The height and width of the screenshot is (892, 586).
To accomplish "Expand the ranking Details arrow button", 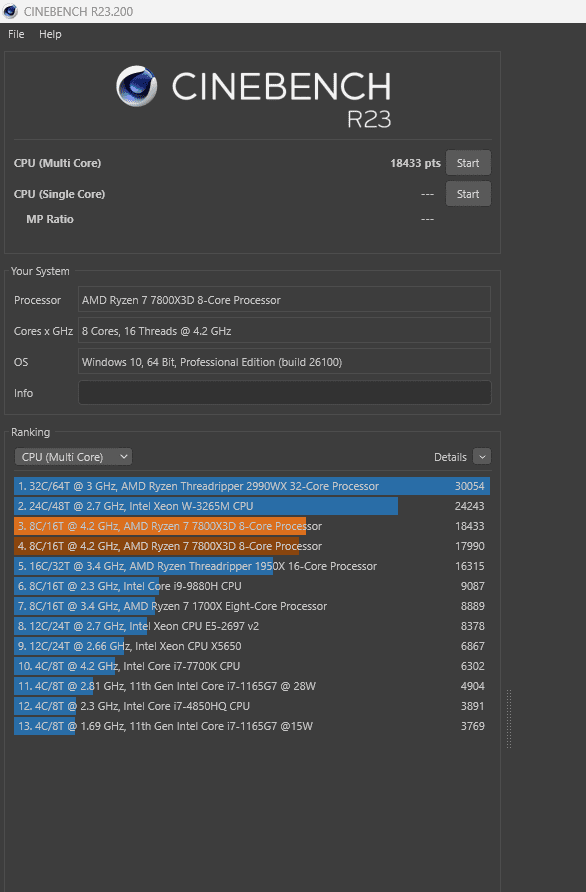I will (482, 457).
